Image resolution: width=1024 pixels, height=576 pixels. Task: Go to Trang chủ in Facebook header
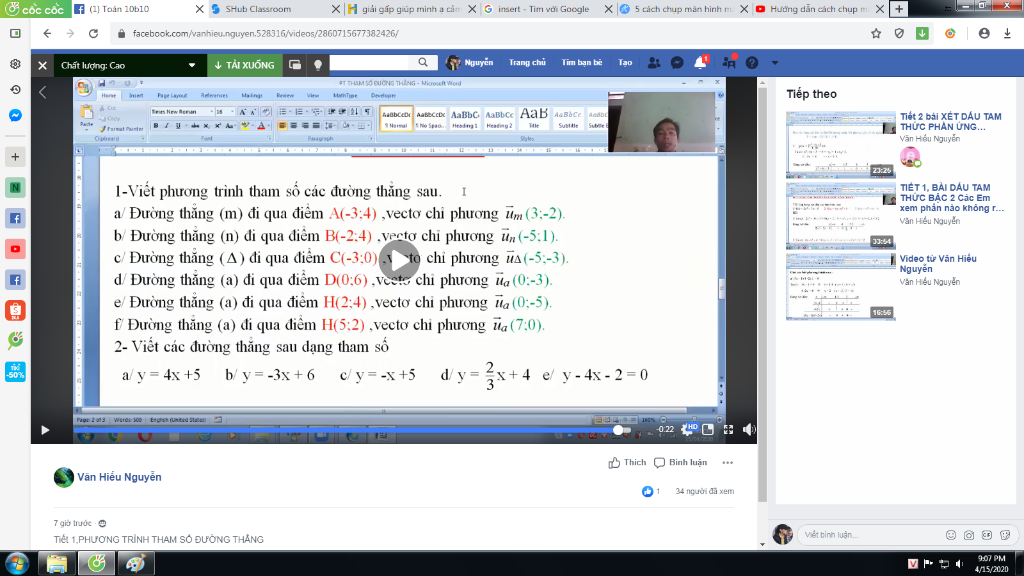pyautogui.click(x=527, y=63)
